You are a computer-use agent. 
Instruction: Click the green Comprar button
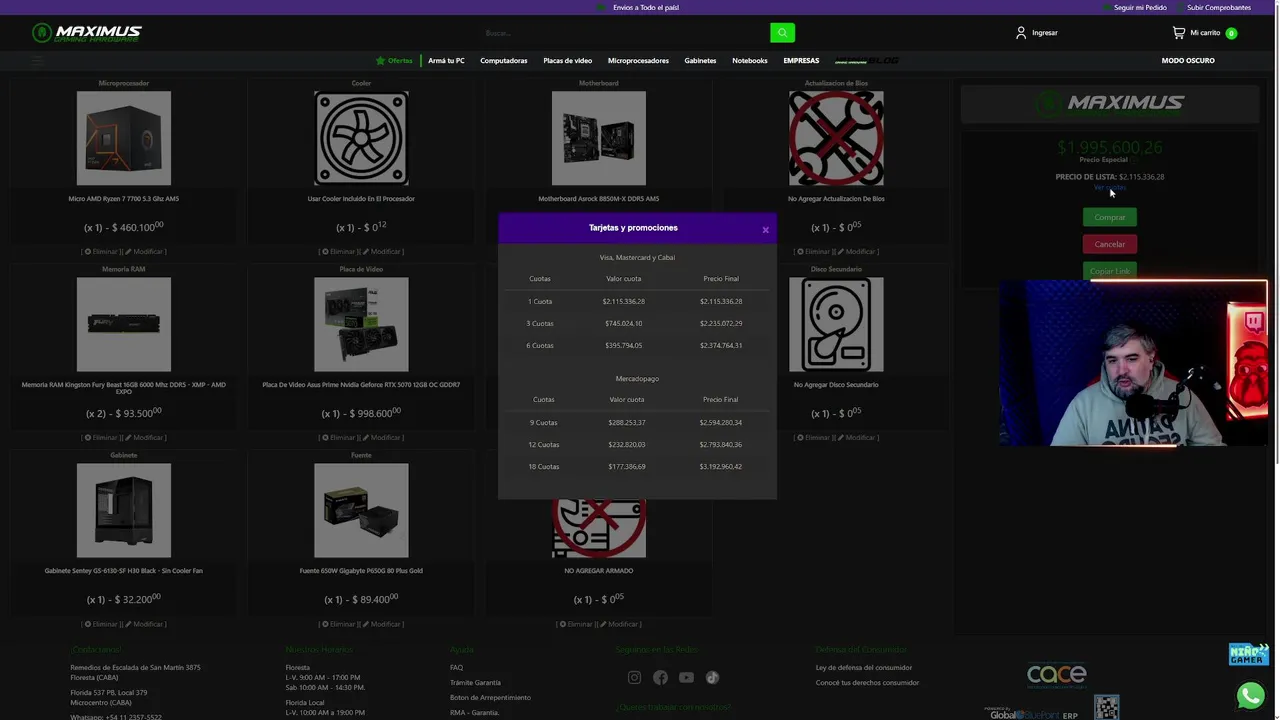[x=1110, y=217]
